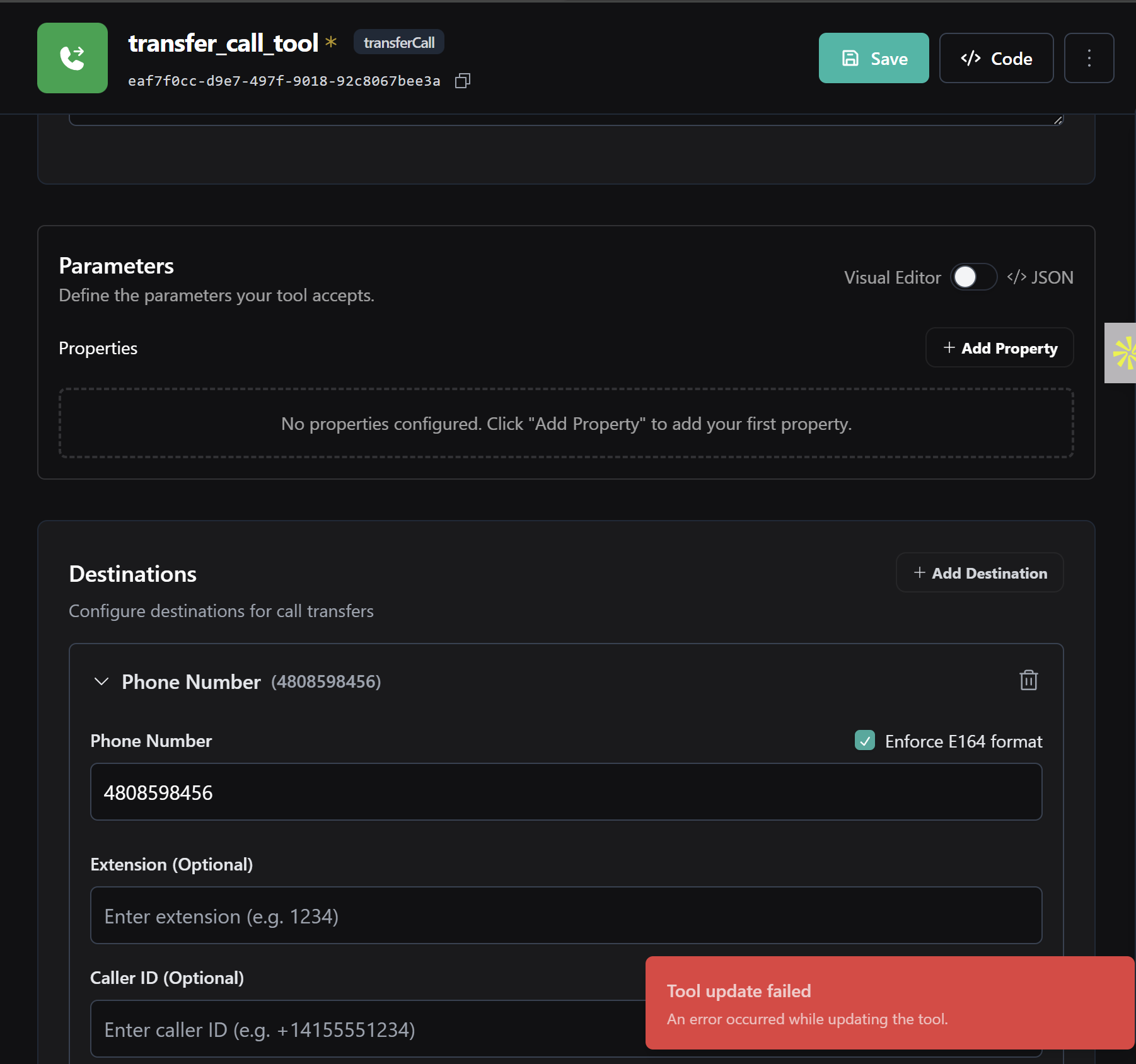Focus the Extension optional input field
This screenshot has width=1136, height=1064.
(x=565, y=916)
